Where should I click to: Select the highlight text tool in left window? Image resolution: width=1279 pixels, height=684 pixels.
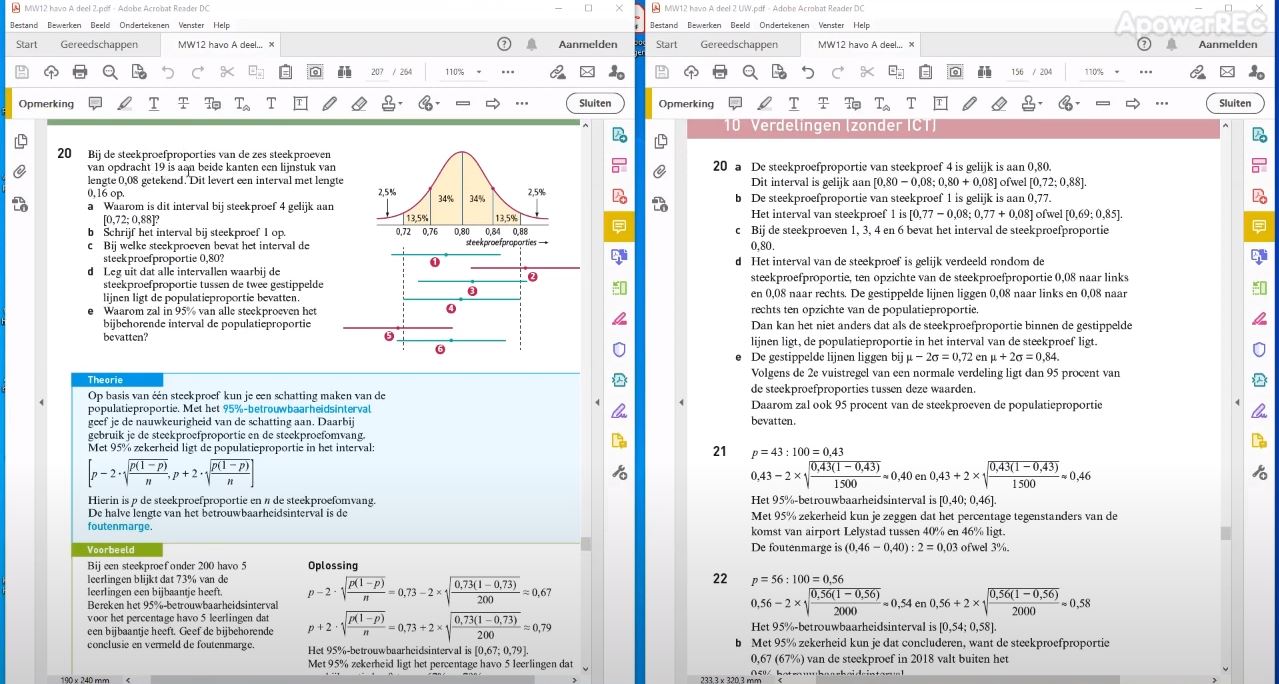pos(124,103)
